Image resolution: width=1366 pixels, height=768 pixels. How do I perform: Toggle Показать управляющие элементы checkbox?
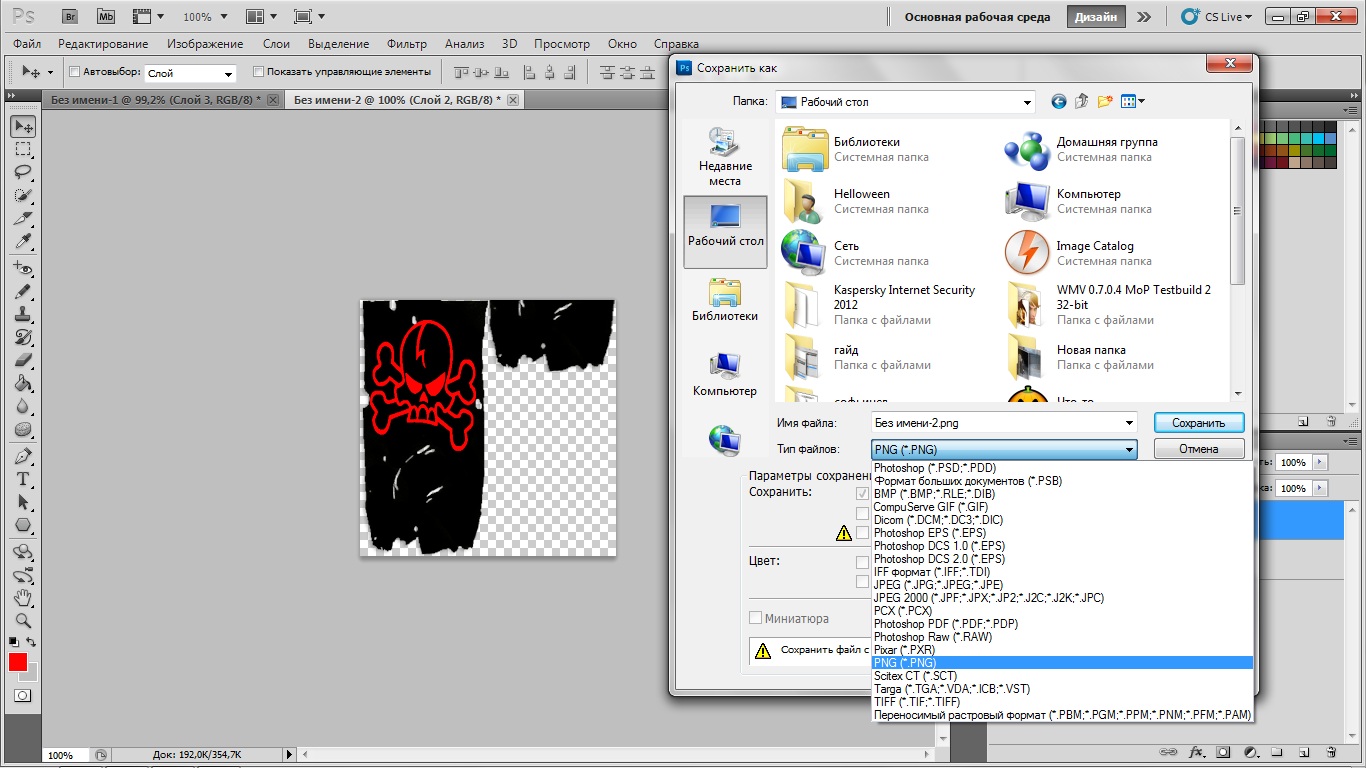[258, 72]
